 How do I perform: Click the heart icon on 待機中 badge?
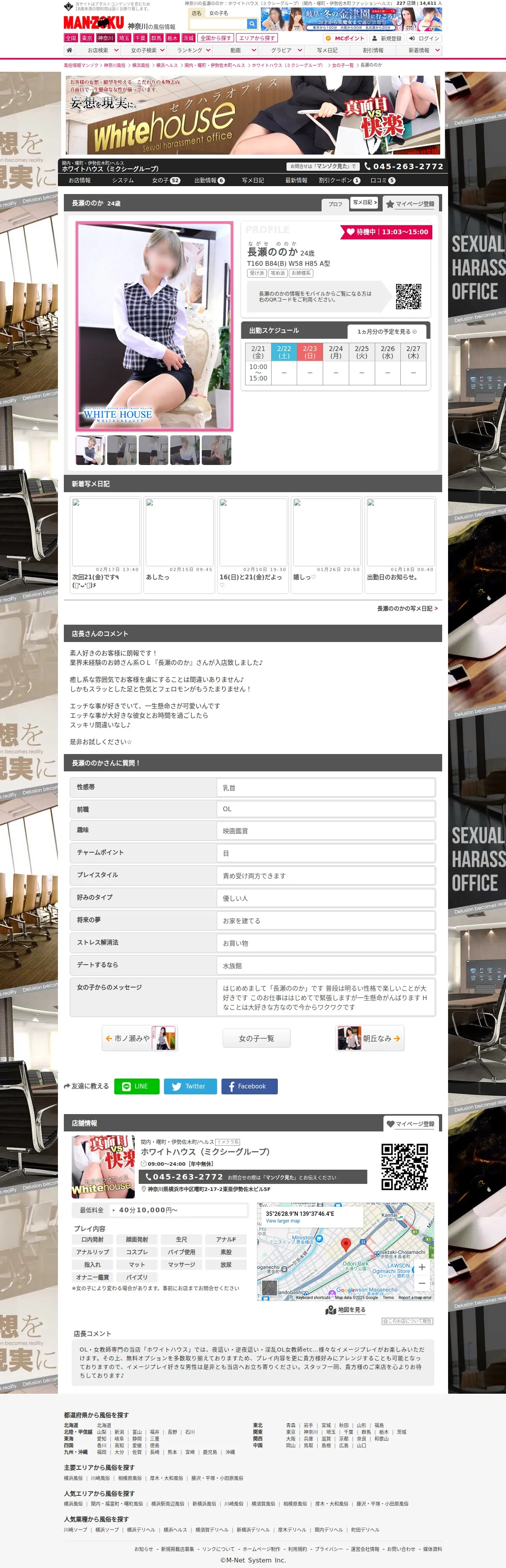351,232
